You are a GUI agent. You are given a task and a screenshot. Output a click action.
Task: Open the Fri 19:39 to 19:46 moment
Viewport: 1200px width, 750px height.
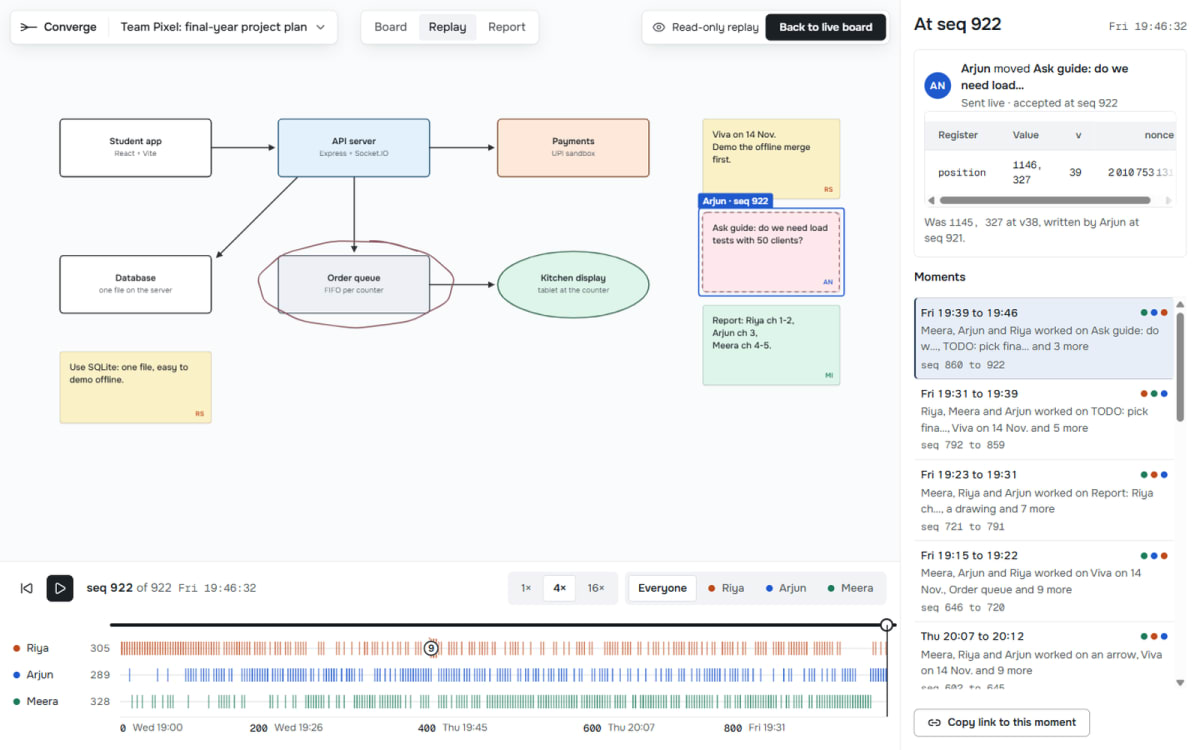point(1042,338)
